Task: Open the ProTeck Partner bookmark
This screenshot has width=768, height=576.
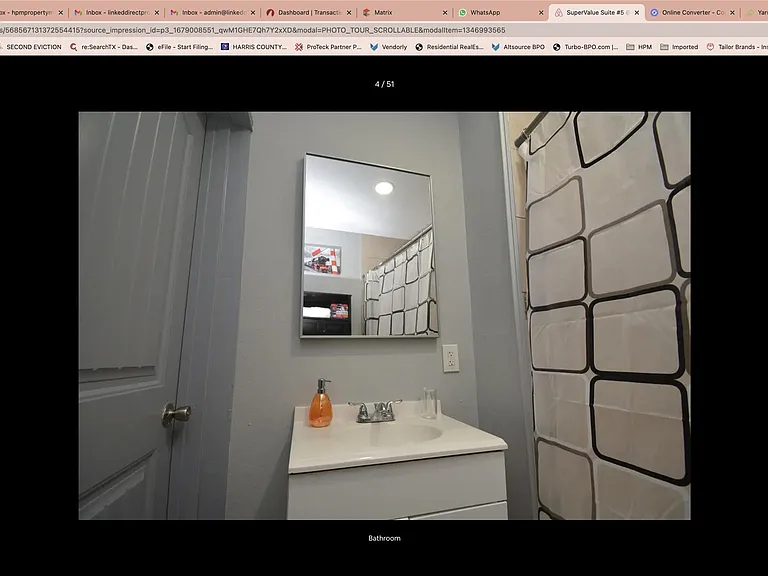Action: click(328, 47)
